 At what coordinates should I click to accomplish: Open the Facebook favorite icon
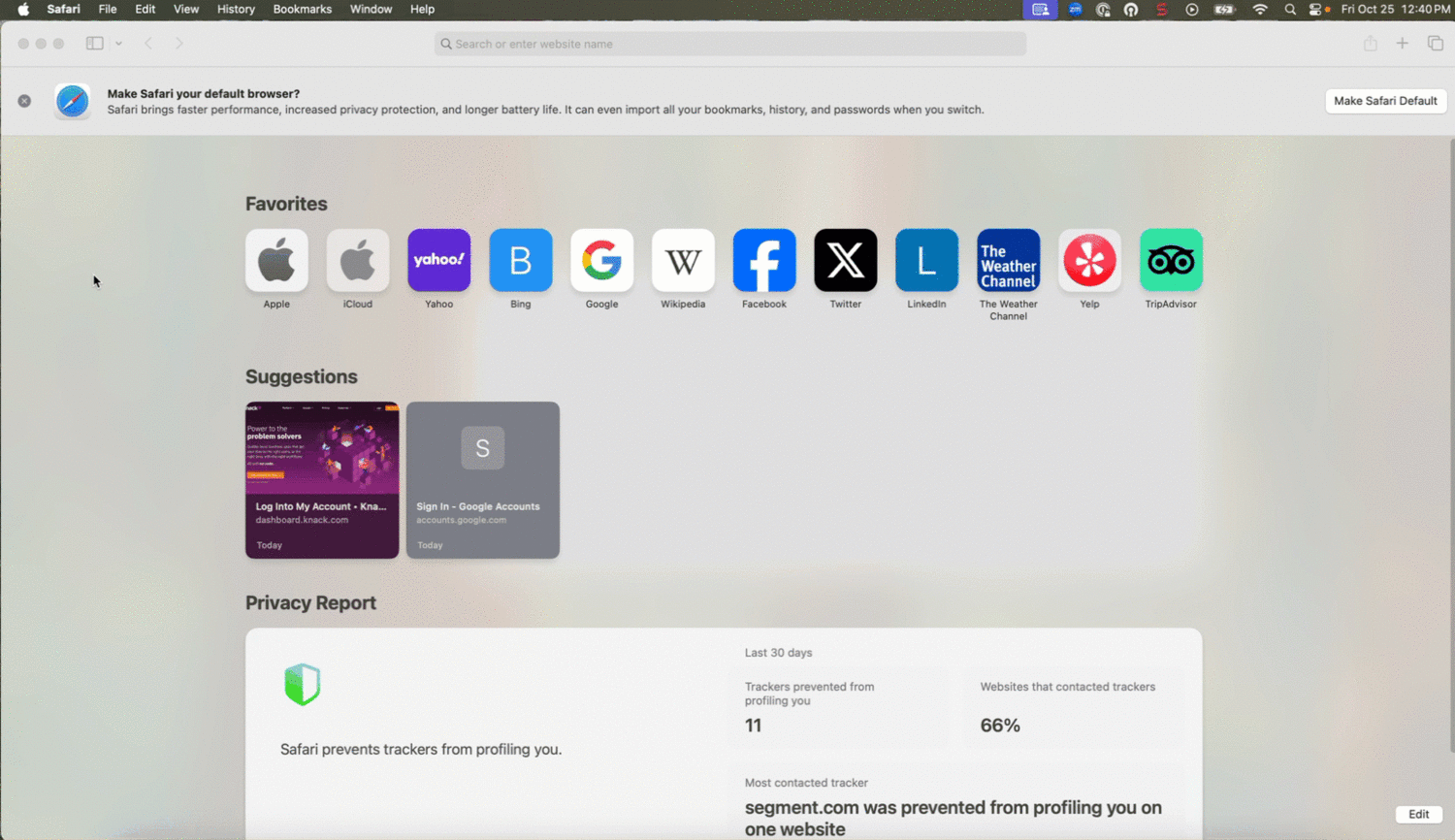(764, 260)
